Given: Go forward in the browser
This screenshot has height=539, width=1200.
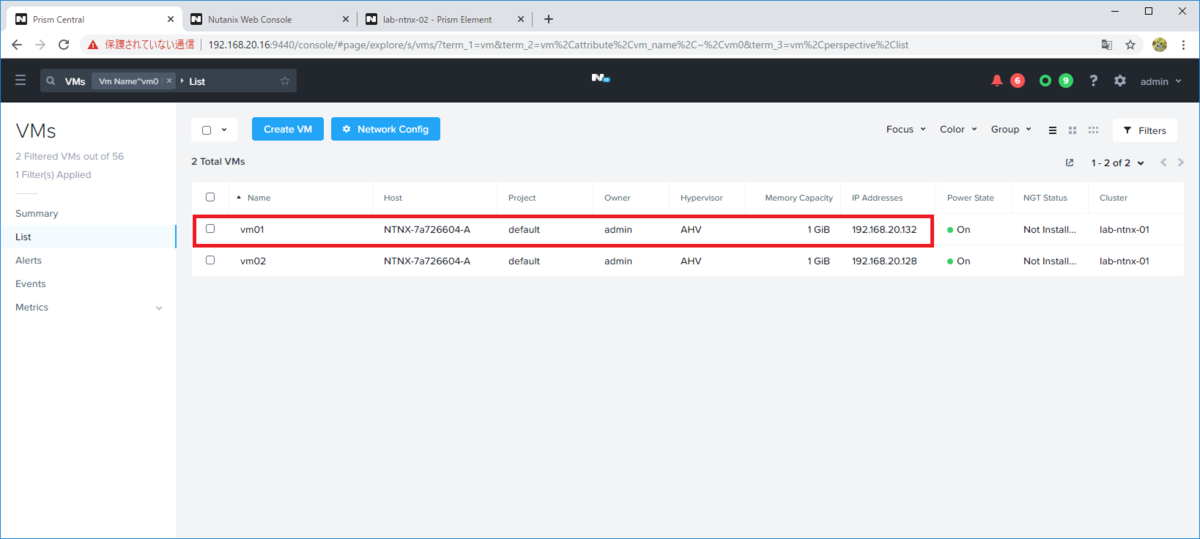Looking at the screenshot, I should coord(41,45).
